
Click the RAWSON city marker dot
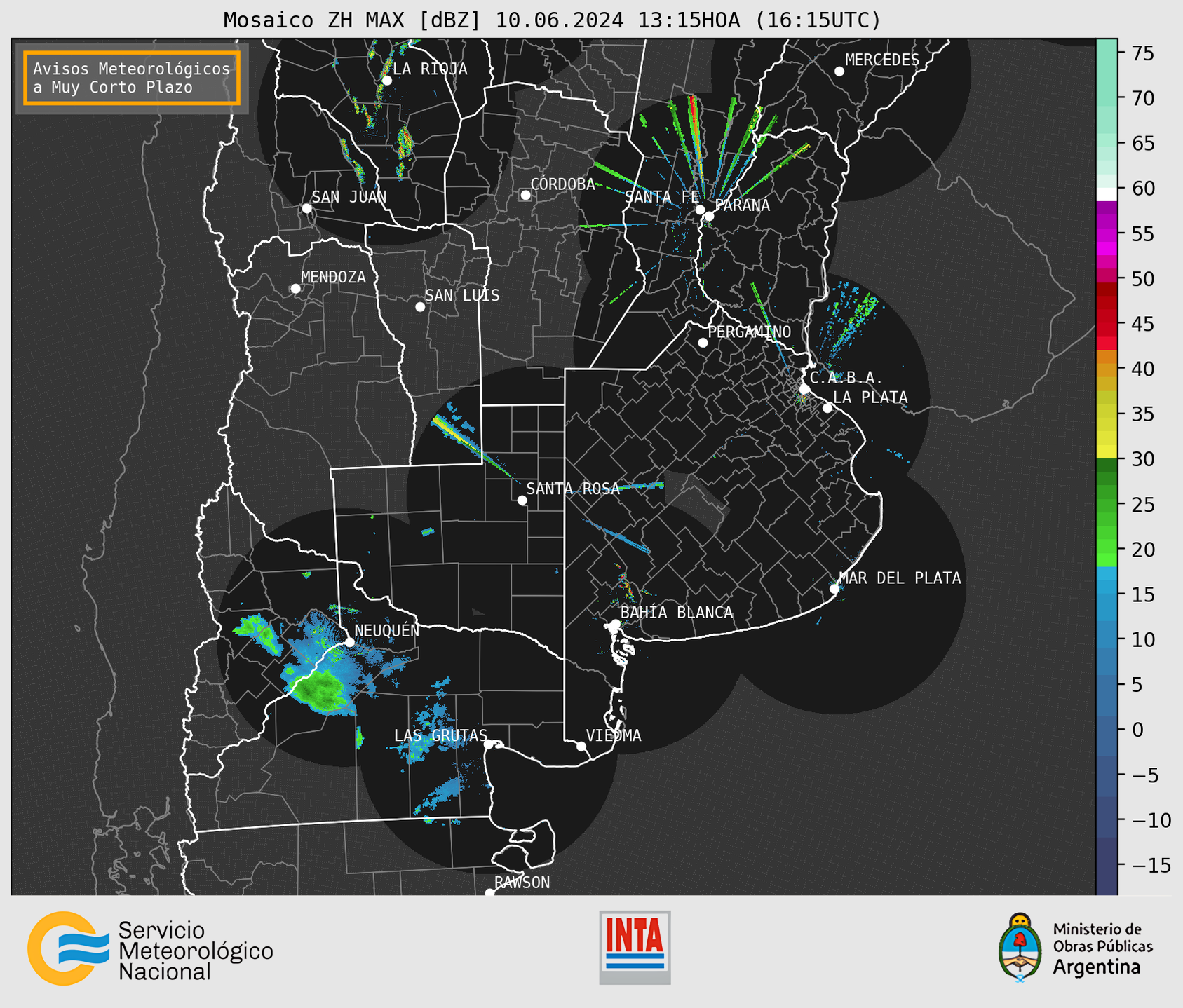(489, 893)
